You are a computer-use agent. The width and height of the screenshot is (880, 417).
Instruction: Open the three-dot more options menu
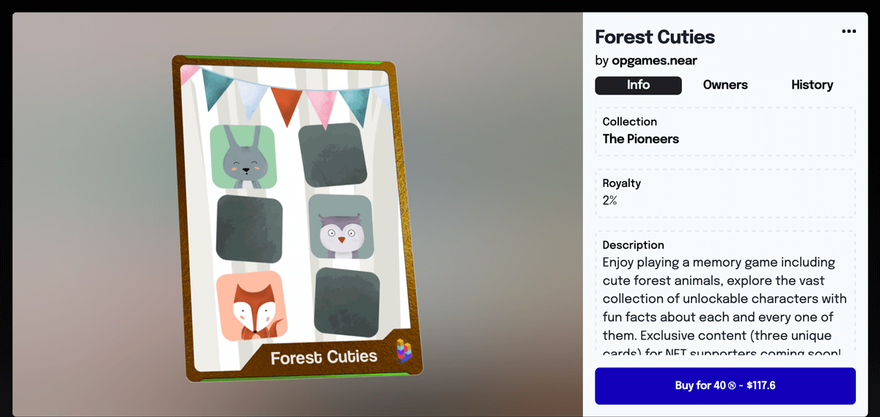[x=849, y=32]
